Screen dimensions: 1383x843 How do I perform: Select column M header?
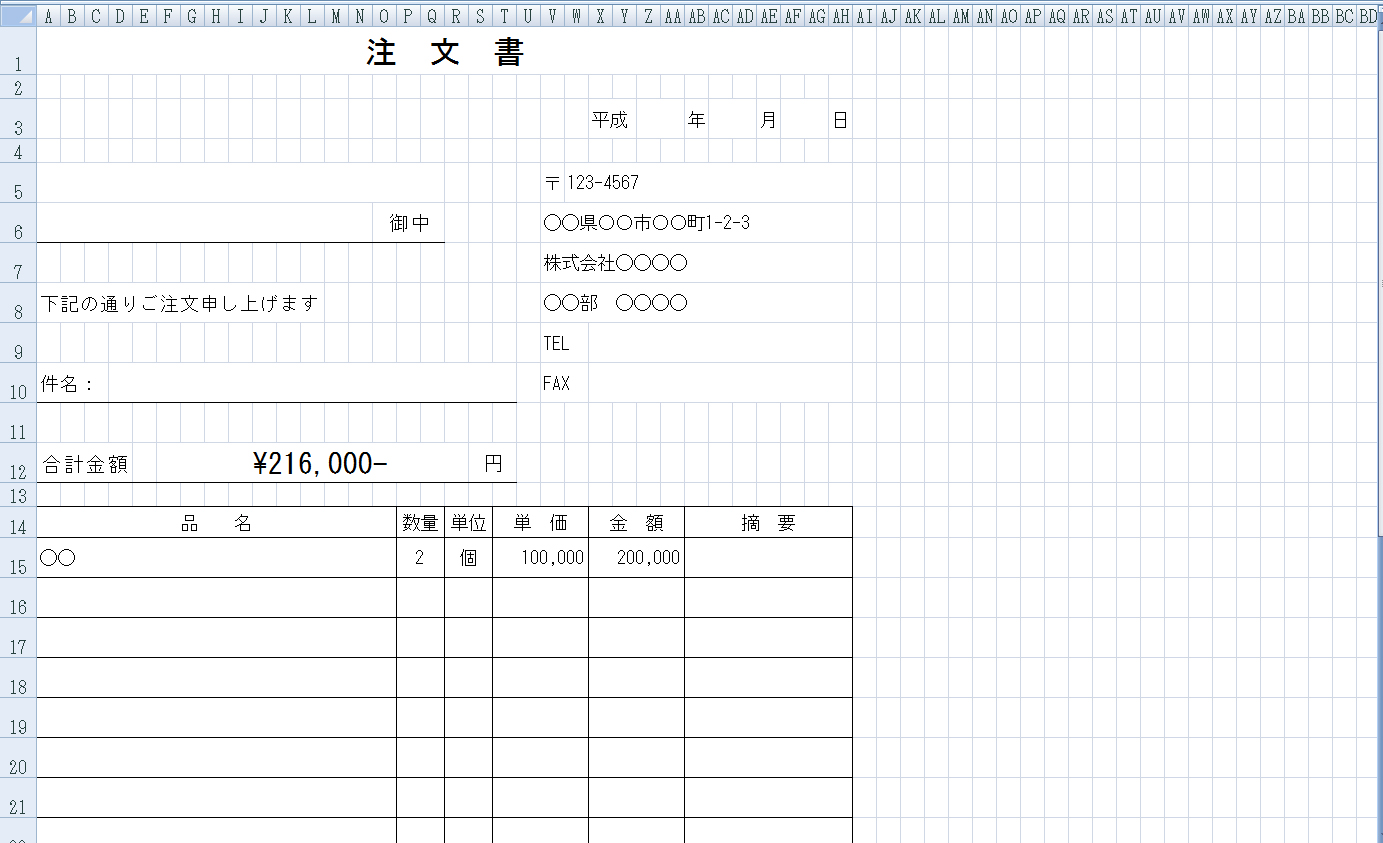(336, 16)
